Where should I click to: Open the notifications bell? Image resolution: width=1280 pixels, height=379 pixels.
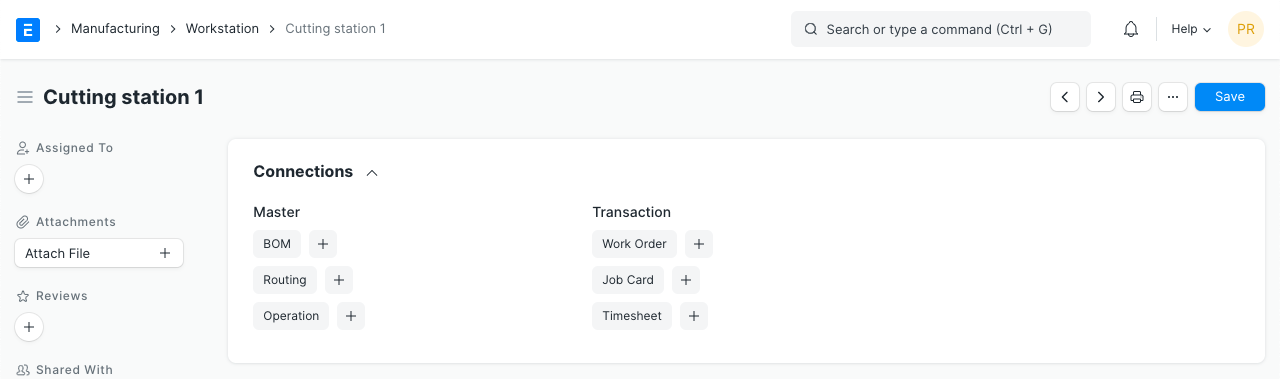click(1131, 30)
